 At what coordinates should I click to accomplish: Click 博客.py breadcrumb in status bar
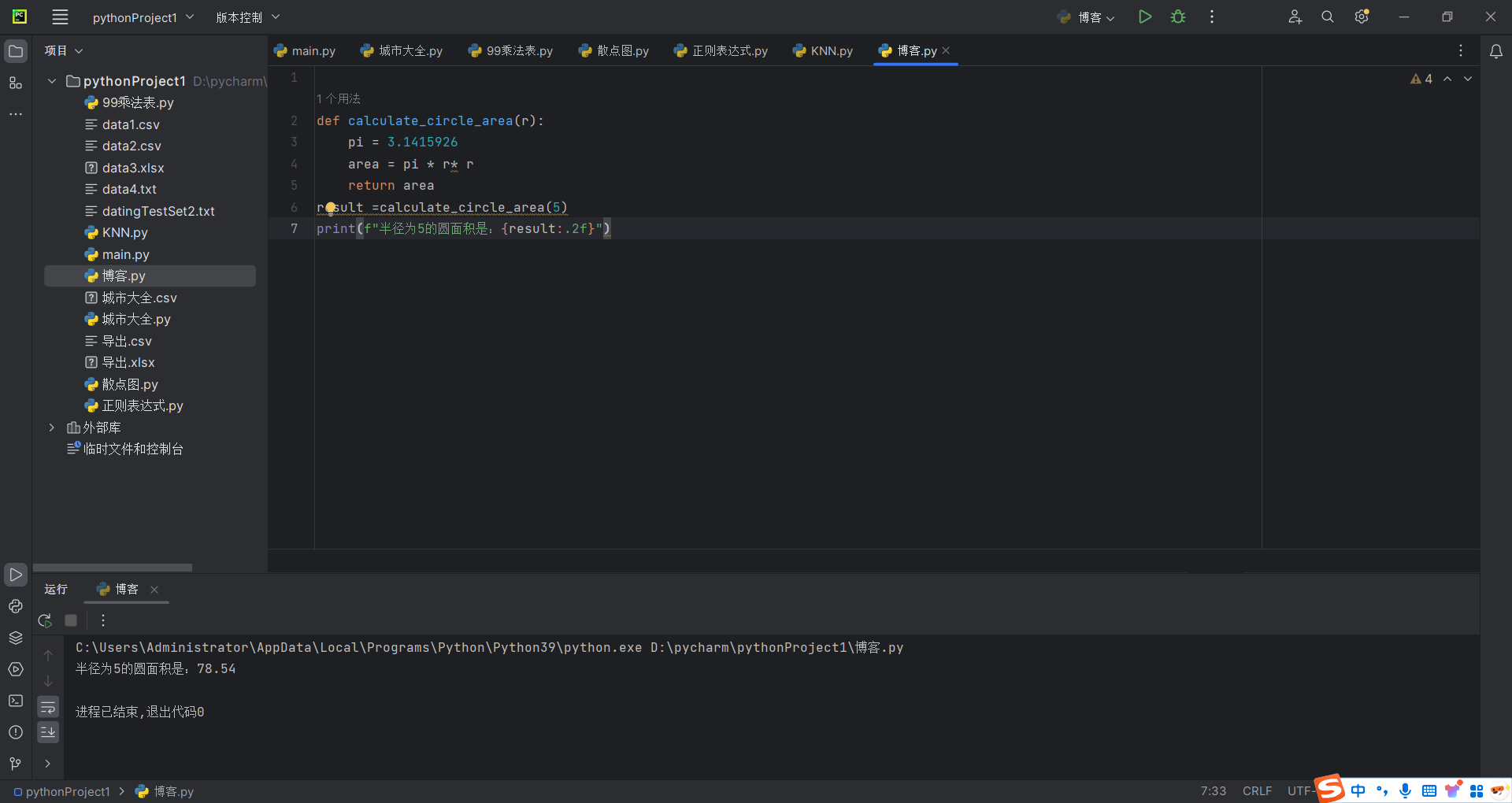(x=165, y=791)
